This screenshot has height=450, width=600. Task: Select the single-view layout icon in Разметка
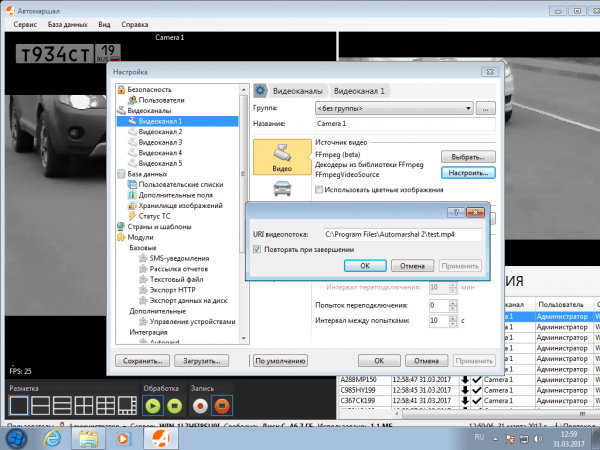pos(19,406)
